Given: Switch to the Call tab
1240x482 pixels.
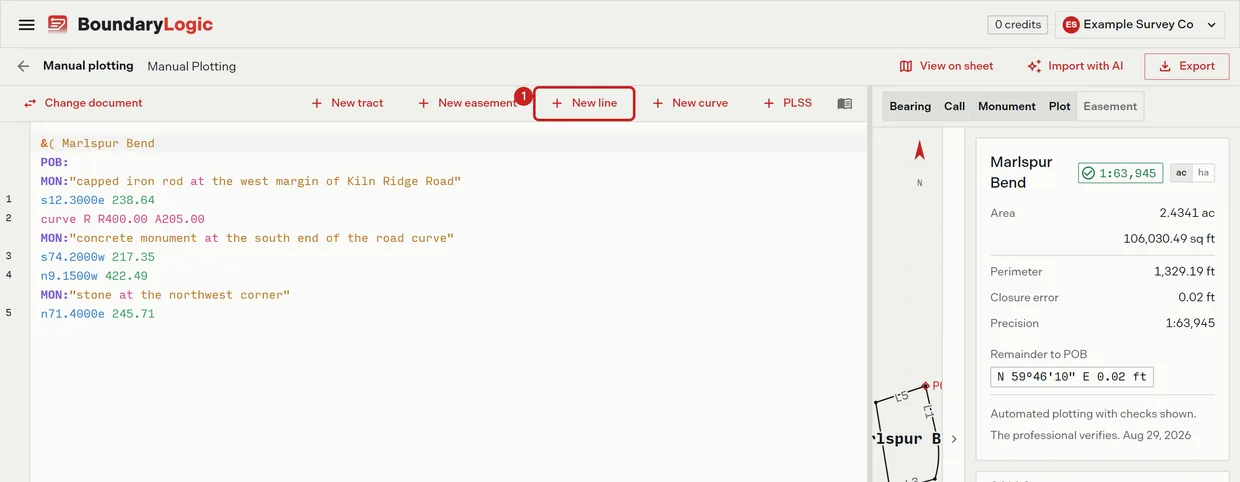Looking at the screenshot, I should point(955,106).
